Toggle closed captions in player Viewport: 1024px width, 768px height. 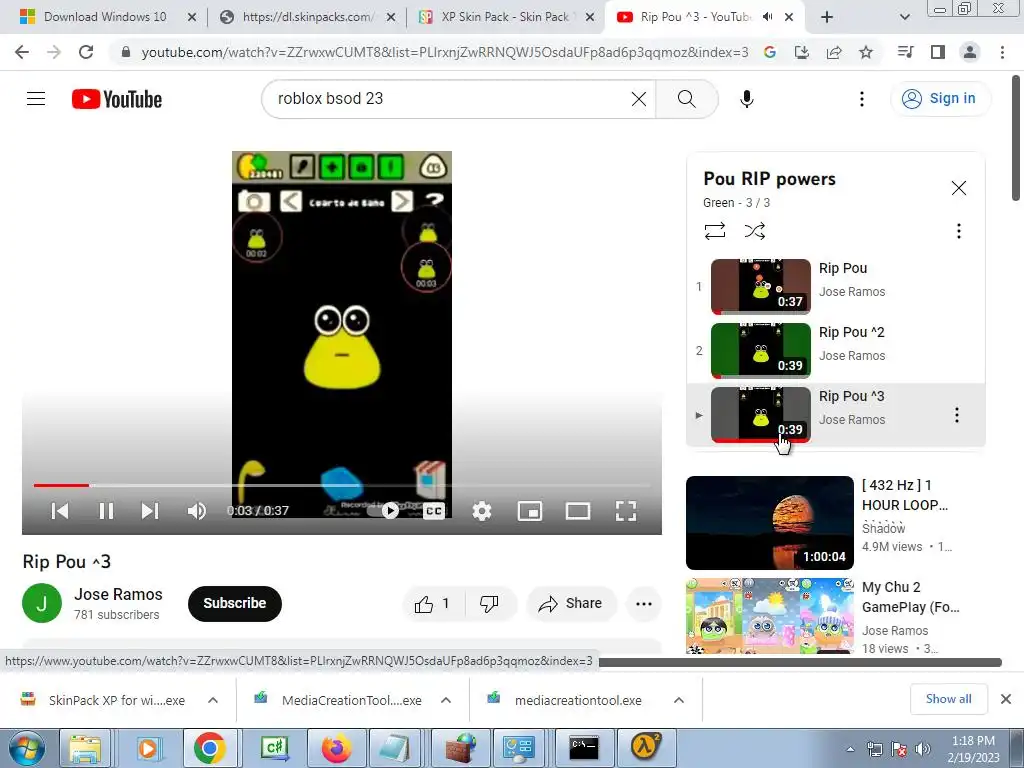[x=434, y=511]
